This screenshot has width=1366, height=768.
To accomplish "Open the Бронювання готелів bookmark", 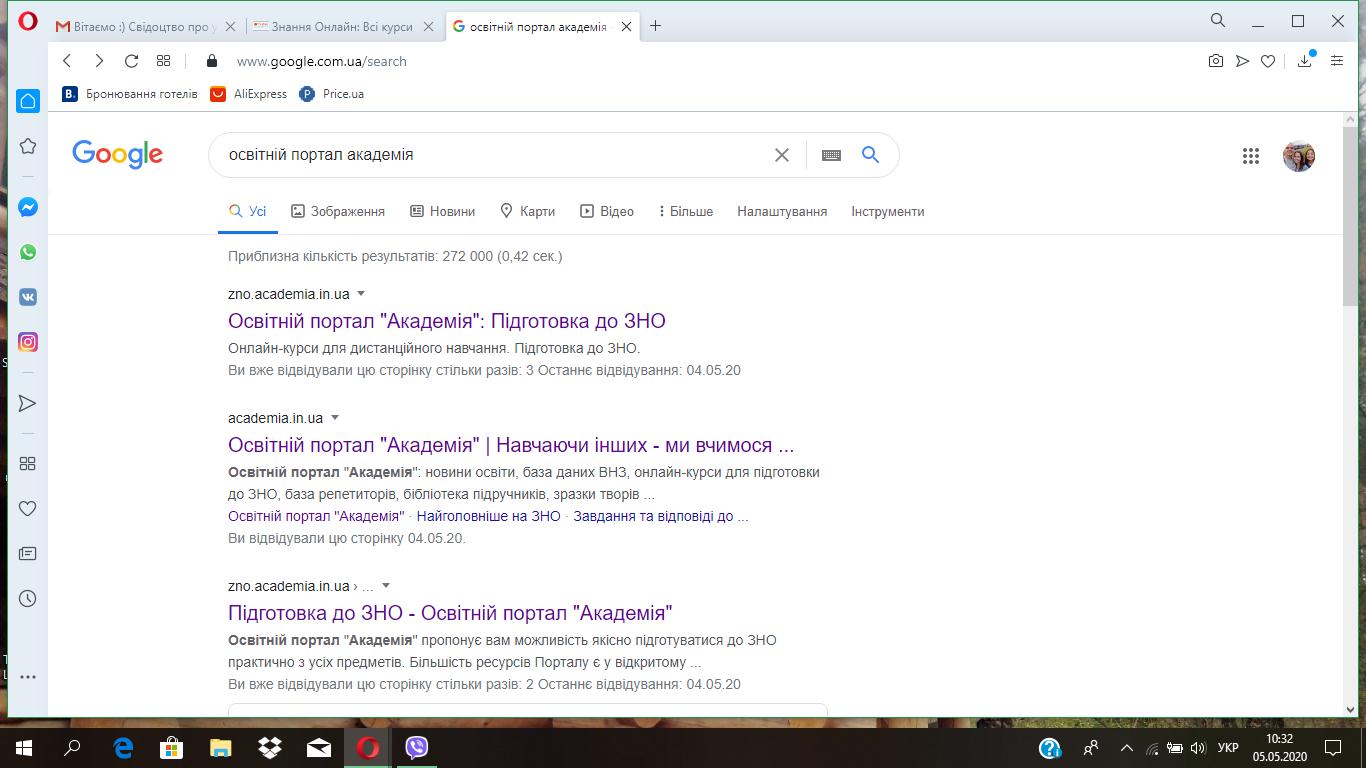I will click(130, 94).
